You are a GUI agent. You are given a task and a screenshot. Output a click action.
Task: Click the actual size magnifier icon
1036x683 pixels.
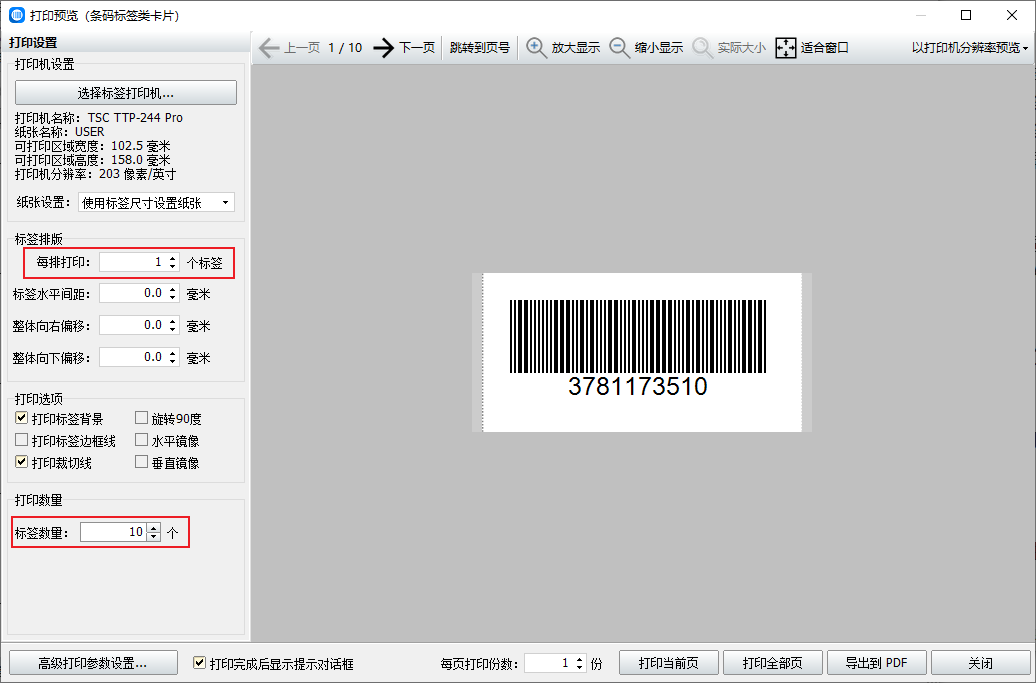[702, 48]
